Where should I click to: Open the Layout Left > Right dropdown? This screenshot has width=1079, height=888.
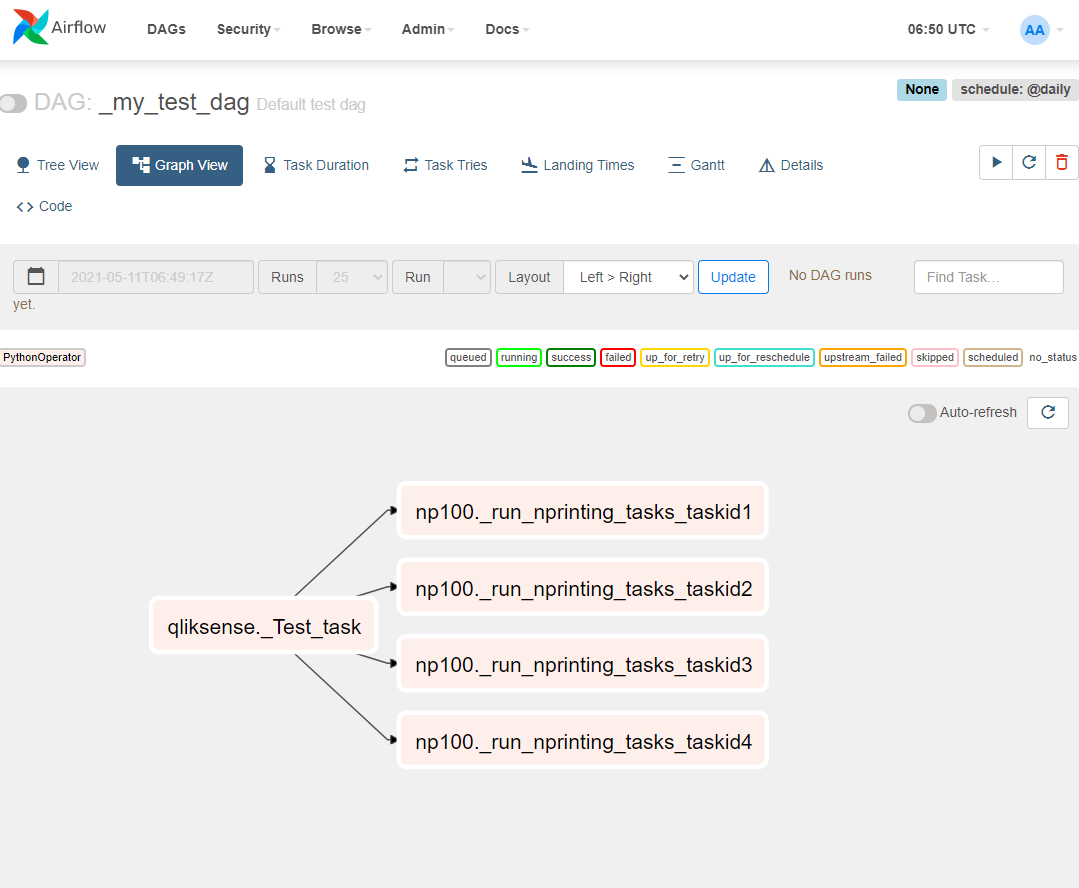[x=629, y=277]
